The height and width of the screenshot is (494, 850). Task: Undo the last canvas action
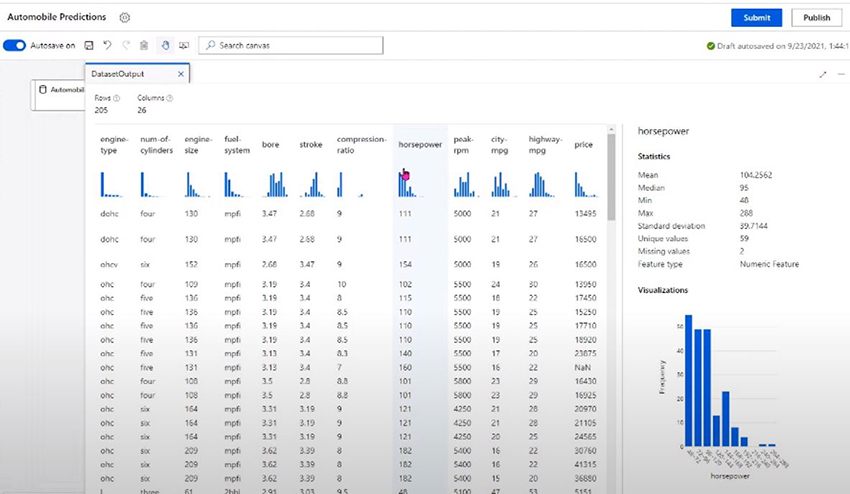(x=107, y=46)
